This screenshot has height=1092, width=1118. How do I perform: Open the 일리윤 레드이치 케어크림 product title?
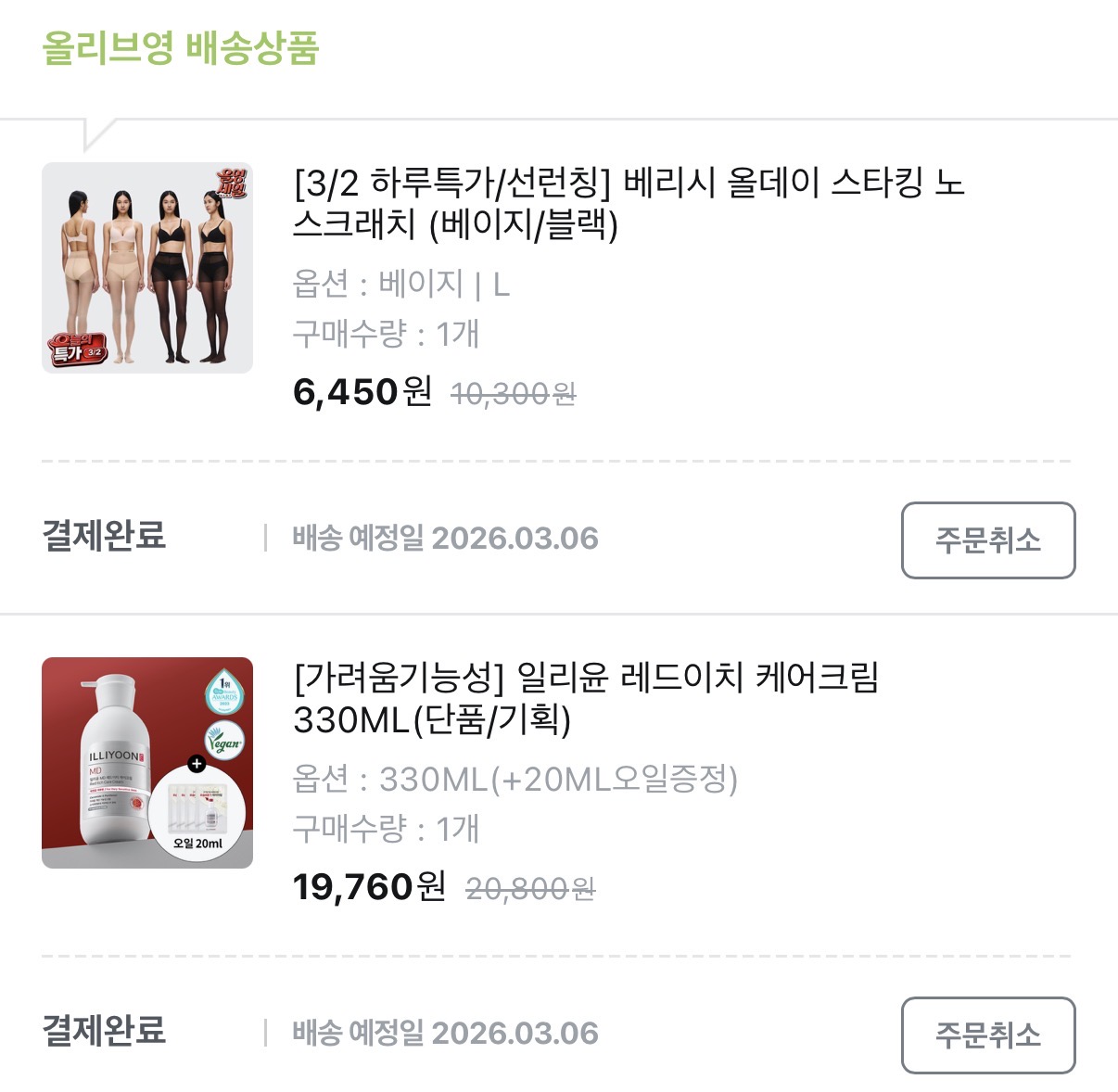tap(585, 698)
